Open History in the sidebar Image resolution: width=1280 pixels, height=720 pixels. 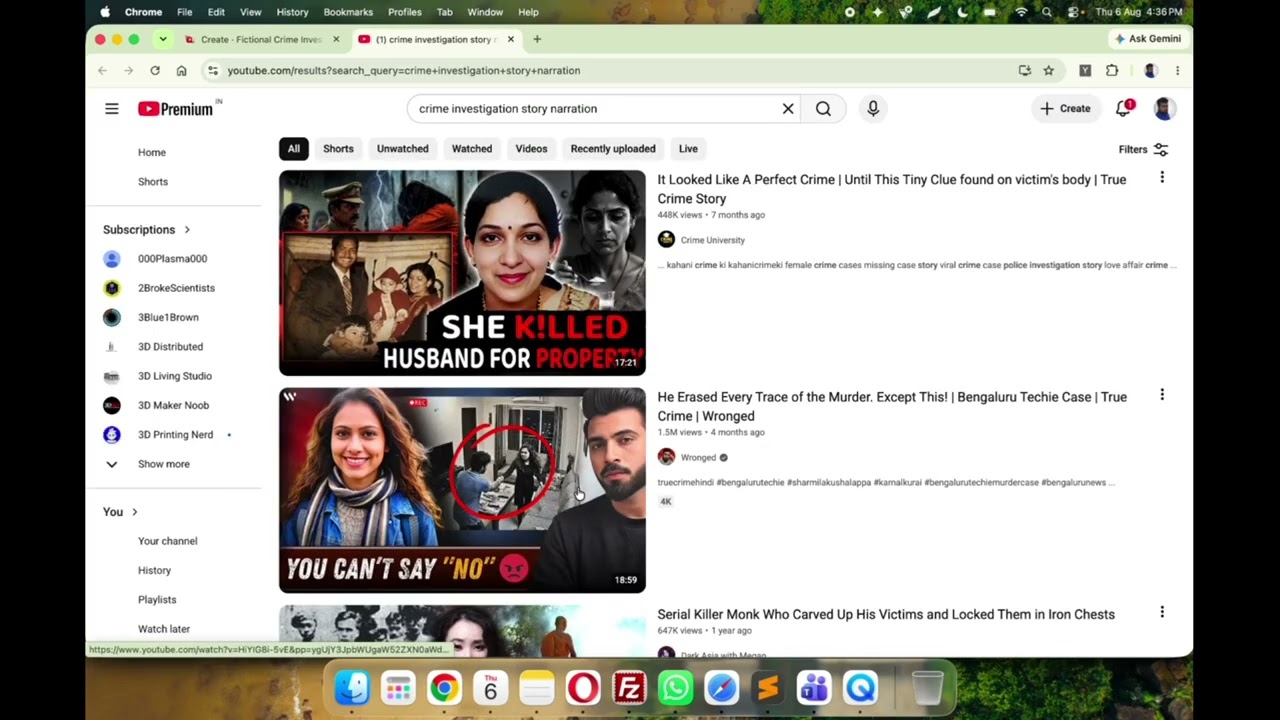[154, 570]
